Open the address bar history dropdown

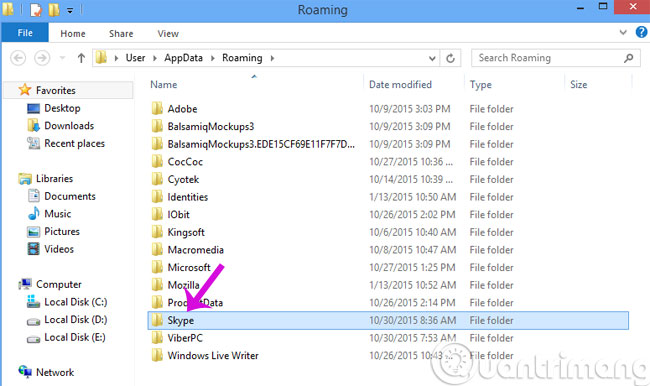(432, 58)
